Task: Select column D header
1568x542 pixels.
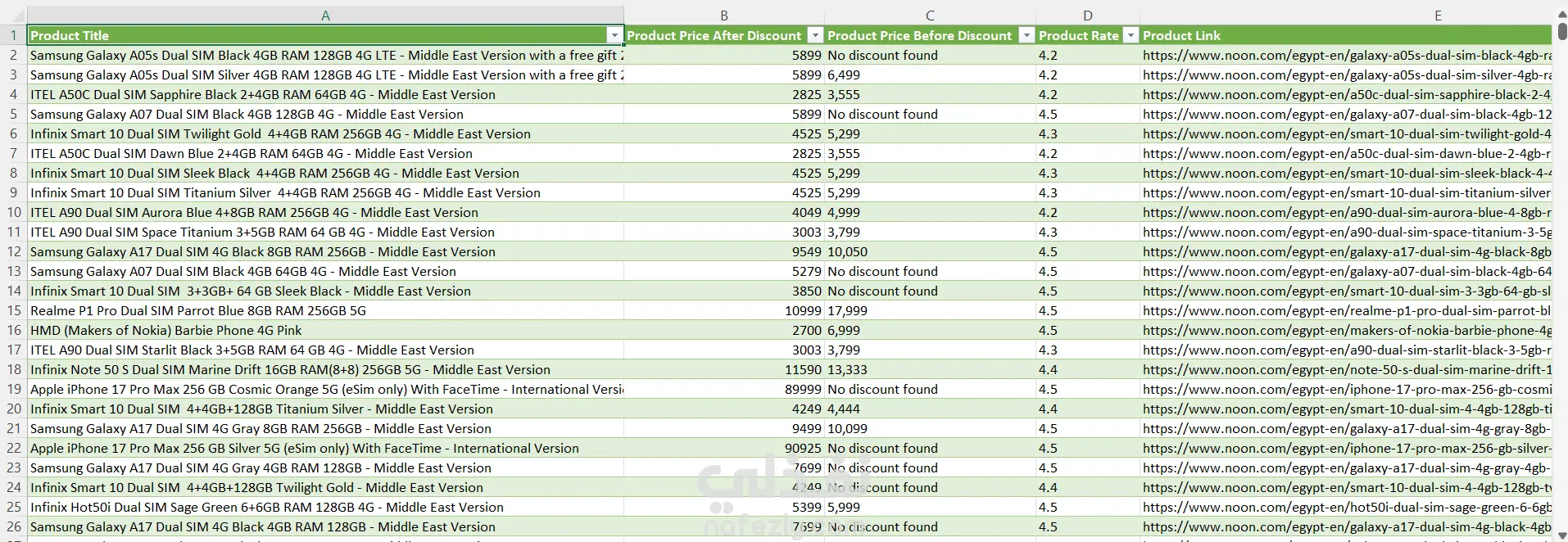Action: 1087,16
